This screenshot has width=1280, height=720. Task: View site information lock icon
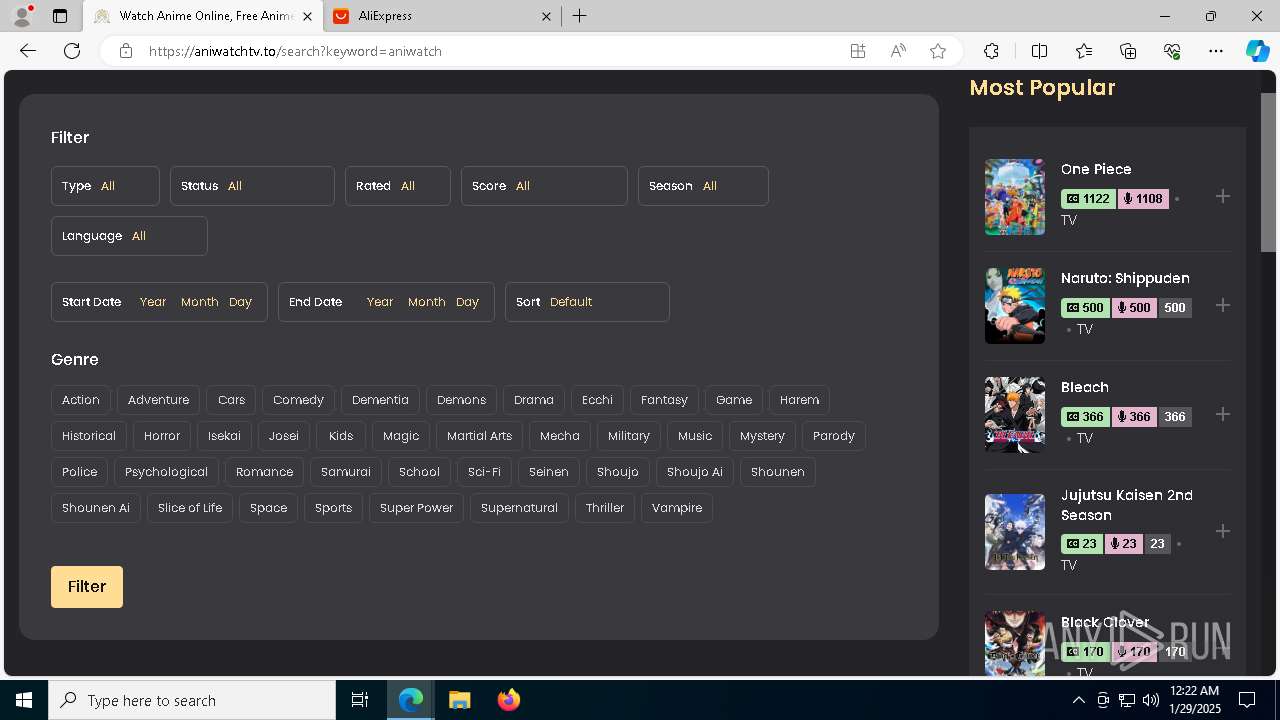[126, 51]
